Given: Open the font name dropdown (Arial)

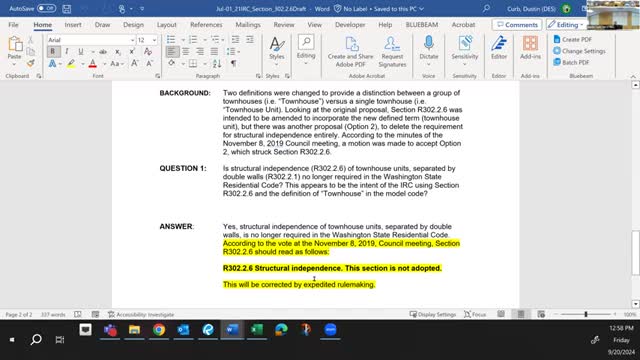Looking at the screenshot, I should 132,40.
